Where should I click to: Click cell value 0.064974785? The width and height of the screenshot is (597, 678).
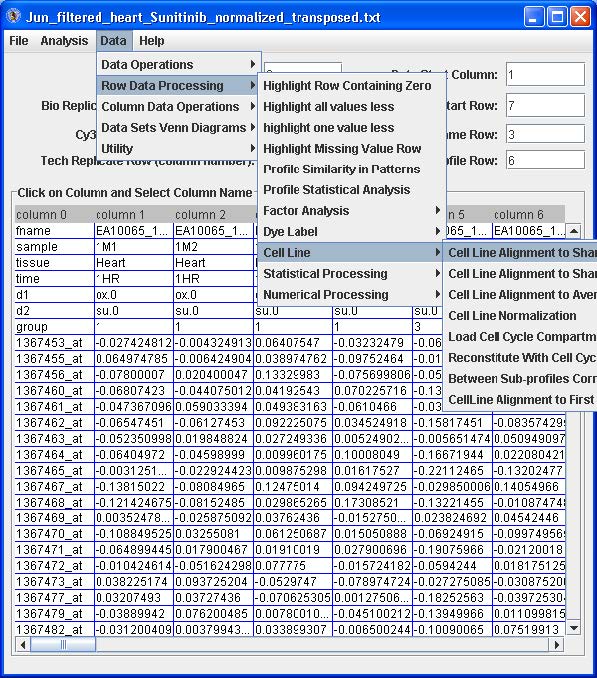point(134,359)
